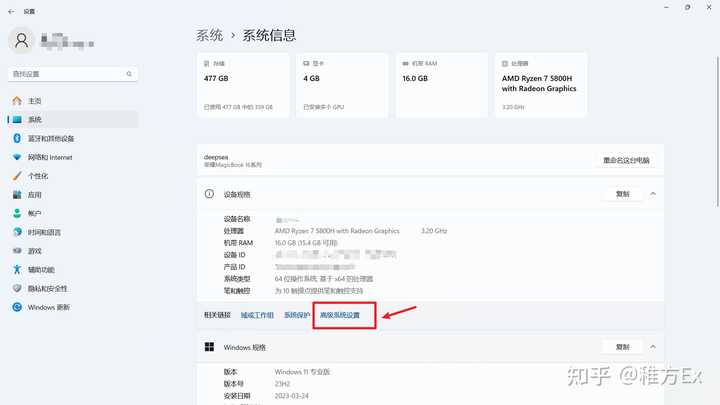
Task: Open 帐户 accounts settings
Action: [73, 214]
